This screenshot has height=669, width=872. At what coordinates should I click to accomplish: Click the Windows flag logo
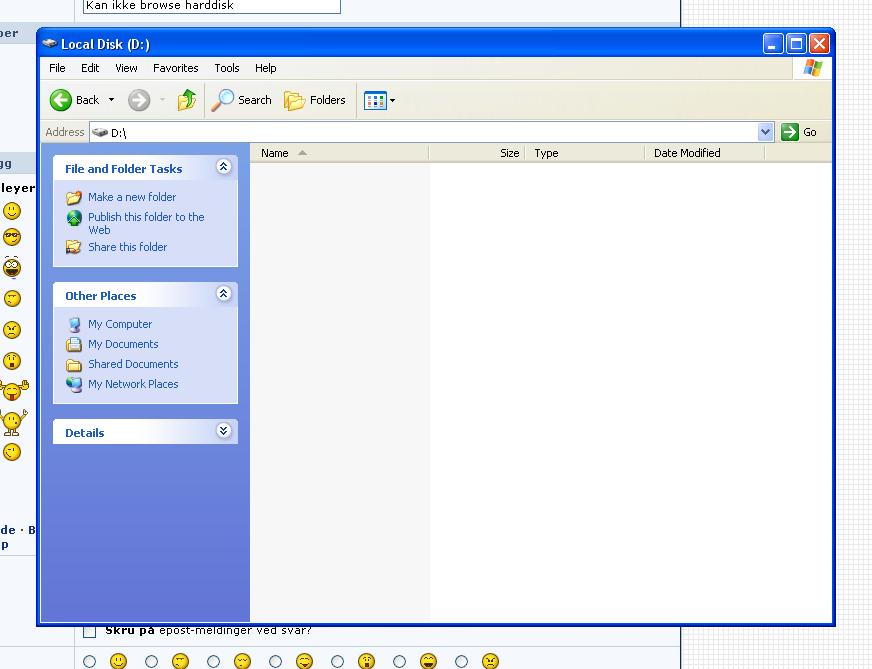pyautogui.click(x=812, y=68)
